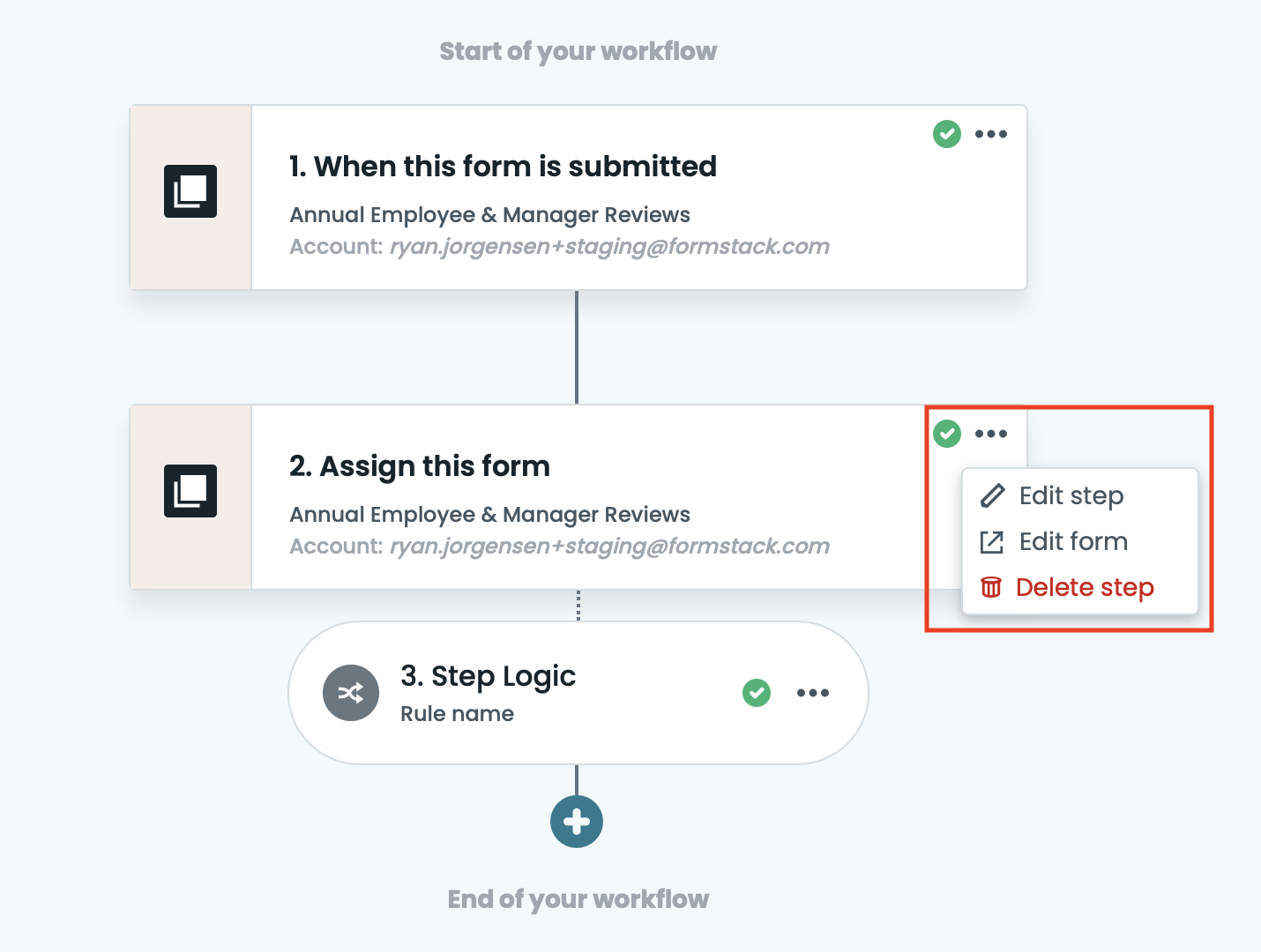Open the three-dot menu on Step Logic
1261x952 pixels.
click(813, 693)
